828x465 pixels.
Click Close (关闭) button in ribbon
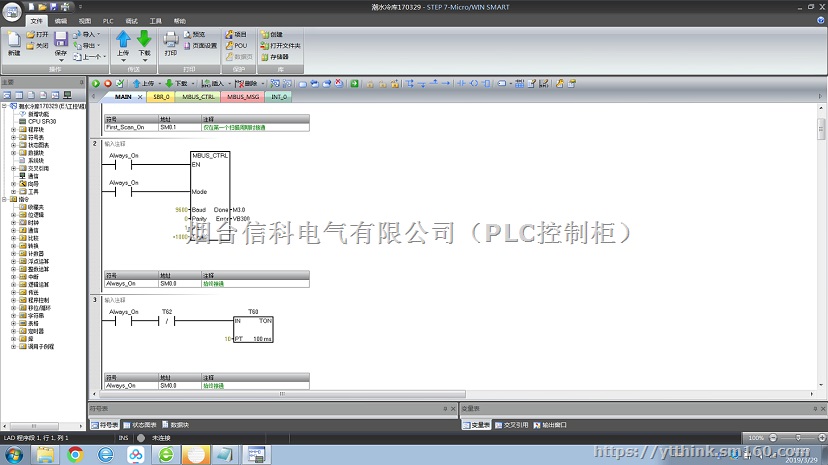(x=37, y=46)
